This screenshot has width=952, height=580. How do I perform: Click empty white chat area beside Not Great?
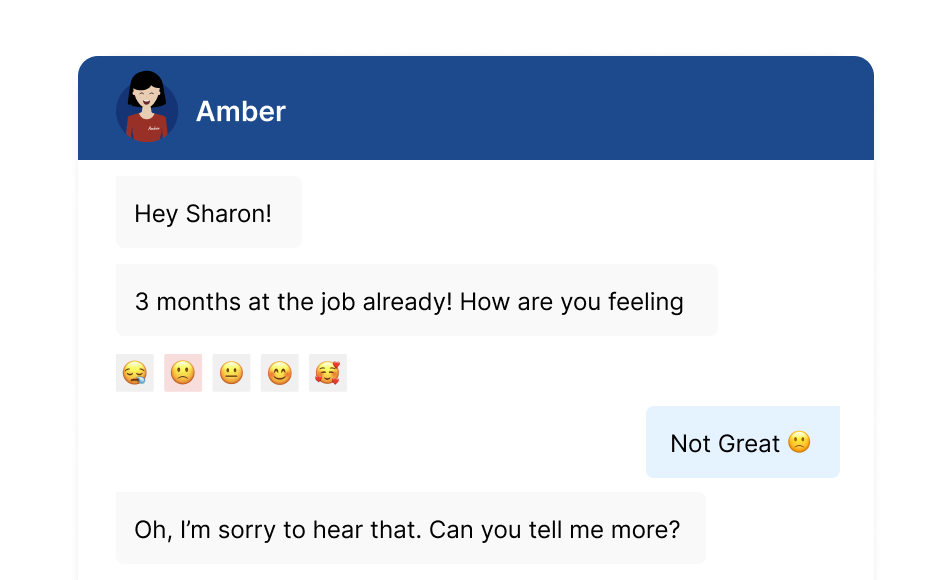(x=376, y=442)
